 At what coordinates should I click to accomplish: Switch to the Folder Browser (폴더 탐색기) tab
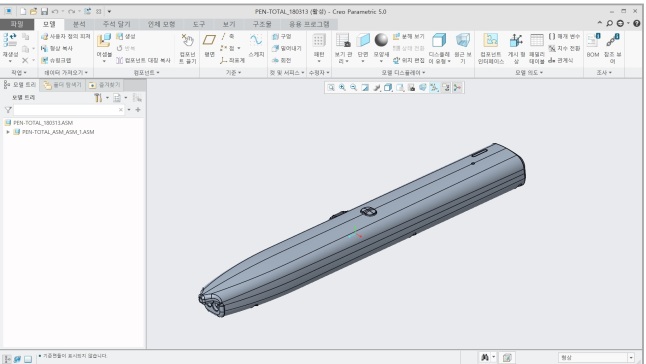coord(63,85)
